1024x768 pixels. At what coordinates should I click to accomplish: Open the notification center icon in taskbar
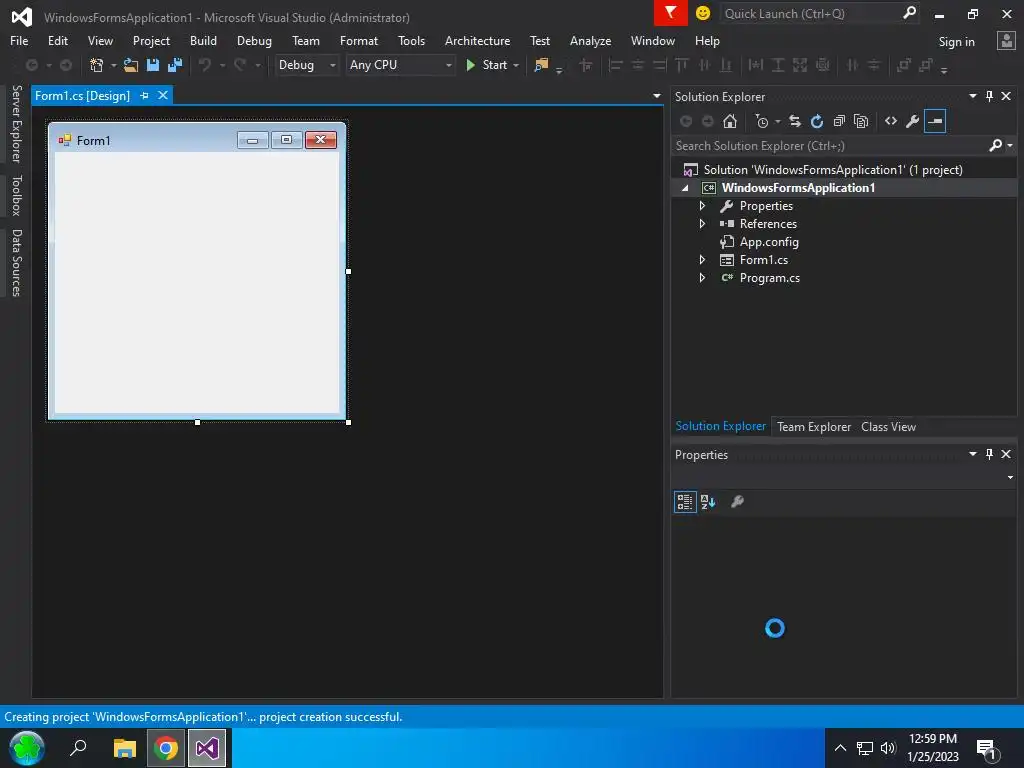[x=987, y=748]
